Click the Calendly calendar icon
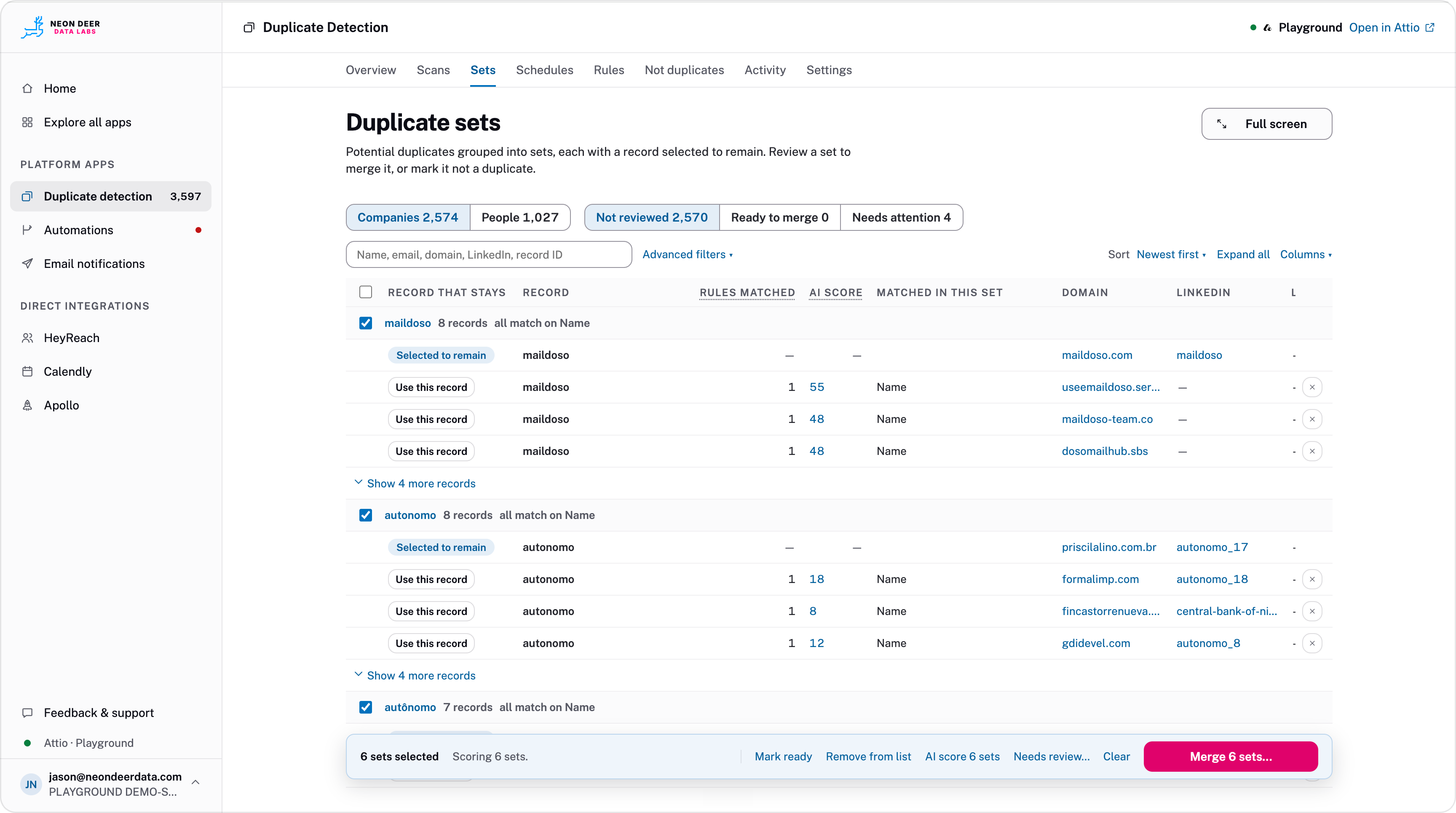This screenshot has width=1456, height=813. [27, 371]
